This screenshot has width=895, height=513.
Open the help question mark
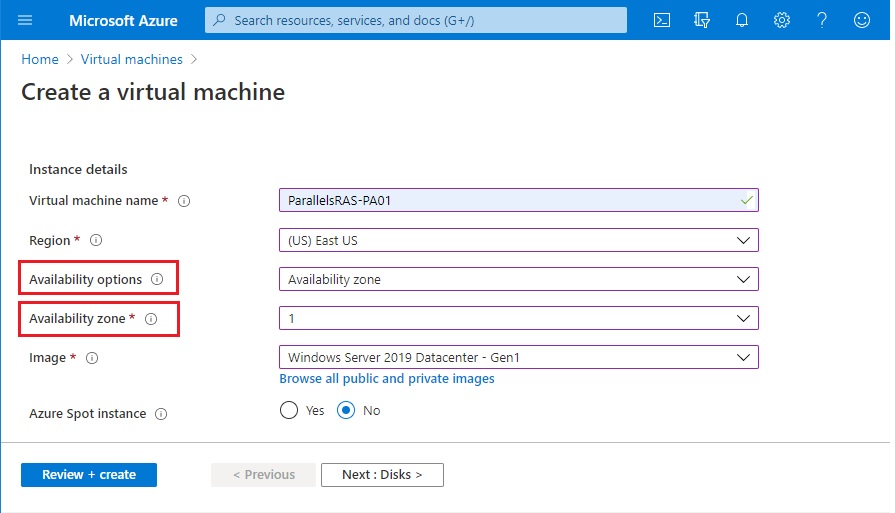pyautogui.click(x=821, y=21)
